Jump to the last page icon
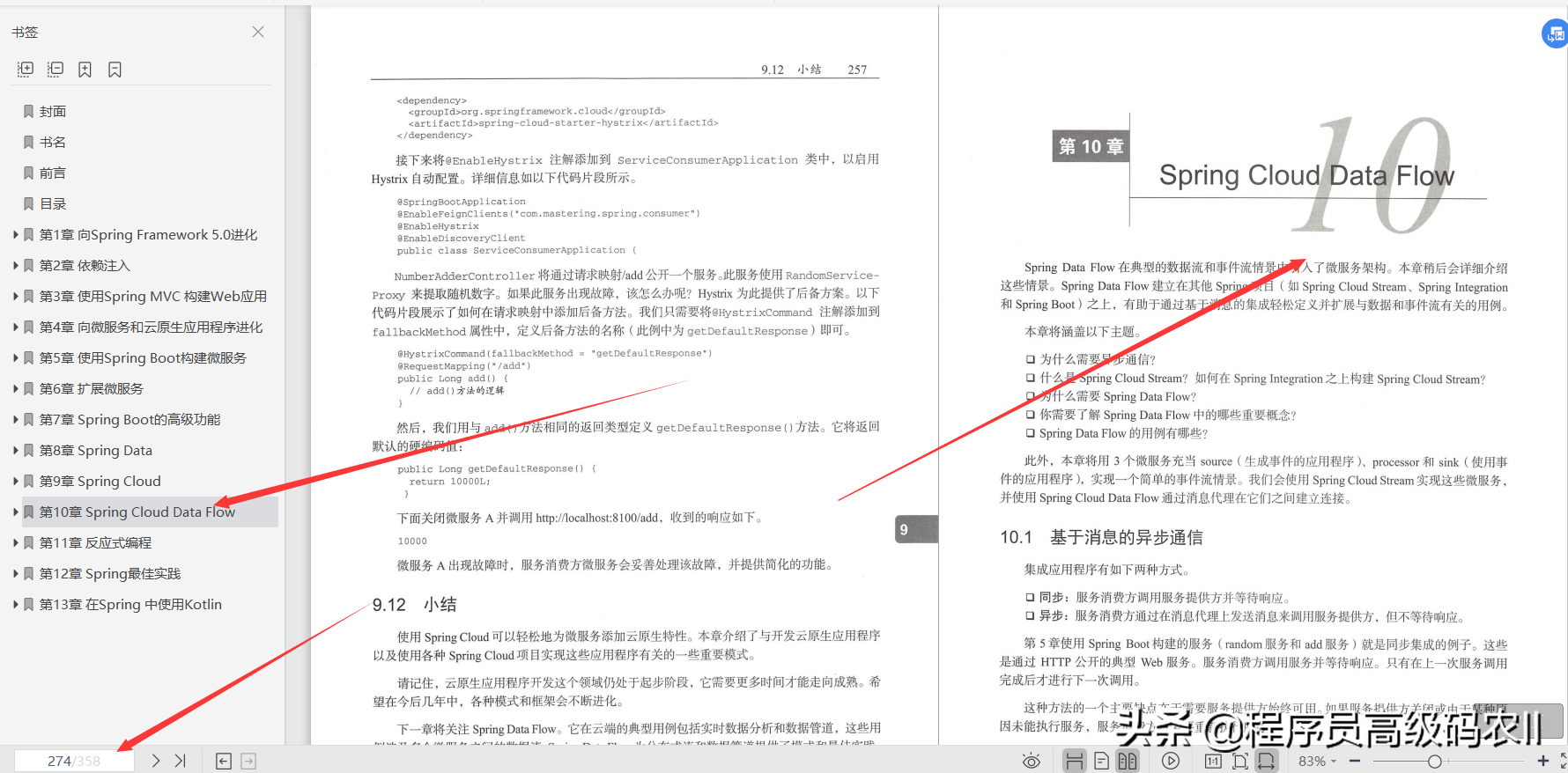The height and width of the screenshot is (773, 1568). [x=181, y=761]
